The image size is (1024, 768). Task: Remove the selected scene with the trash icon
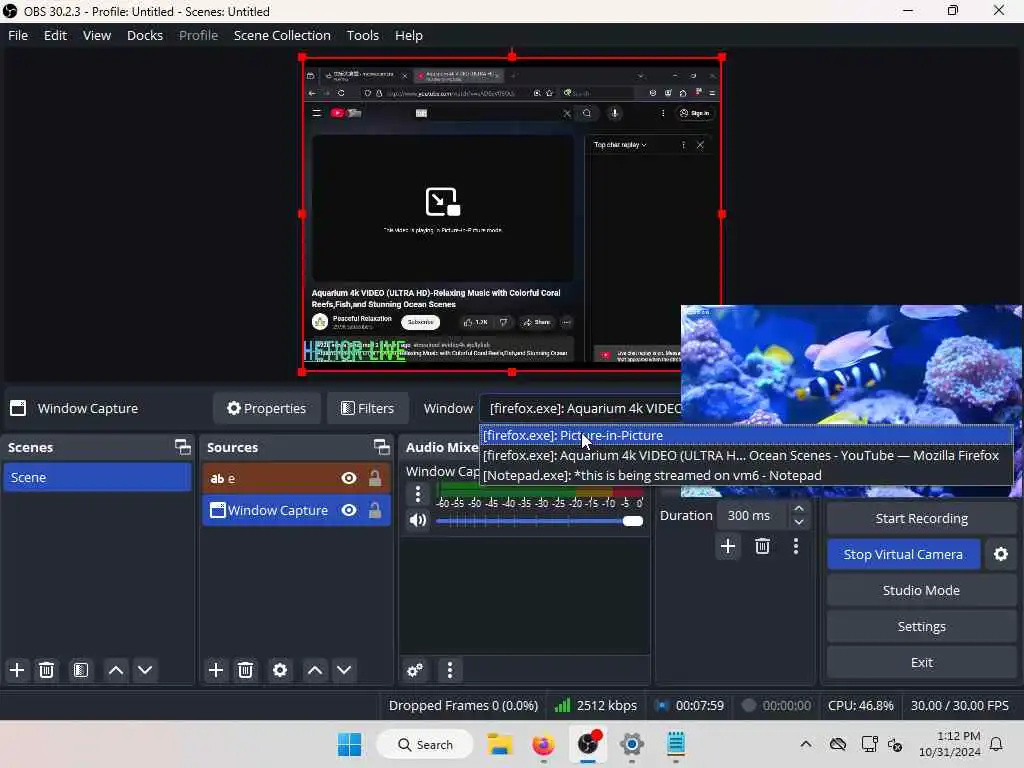46,670
